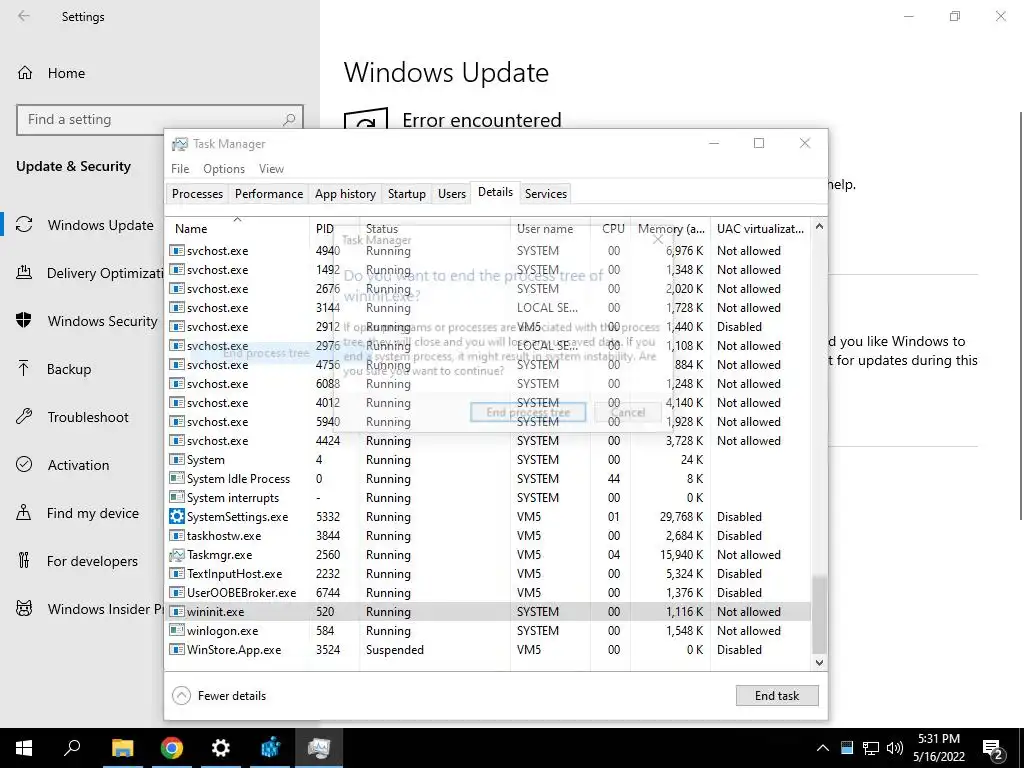This screenshot has height=768, width=1024.
Task: Select WinStore.App.exe process row
Action: 488,650
